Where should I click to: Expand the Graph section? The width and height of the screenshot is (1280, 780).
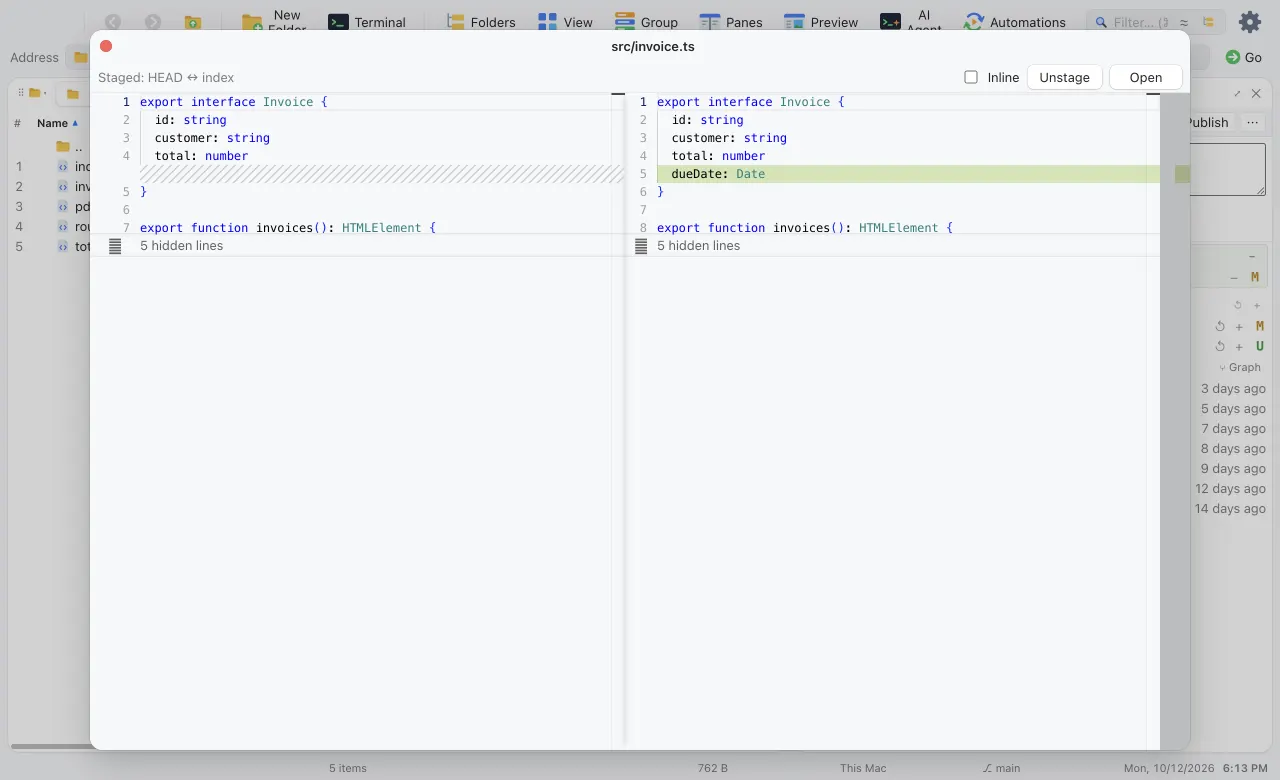coord(1240,367)
